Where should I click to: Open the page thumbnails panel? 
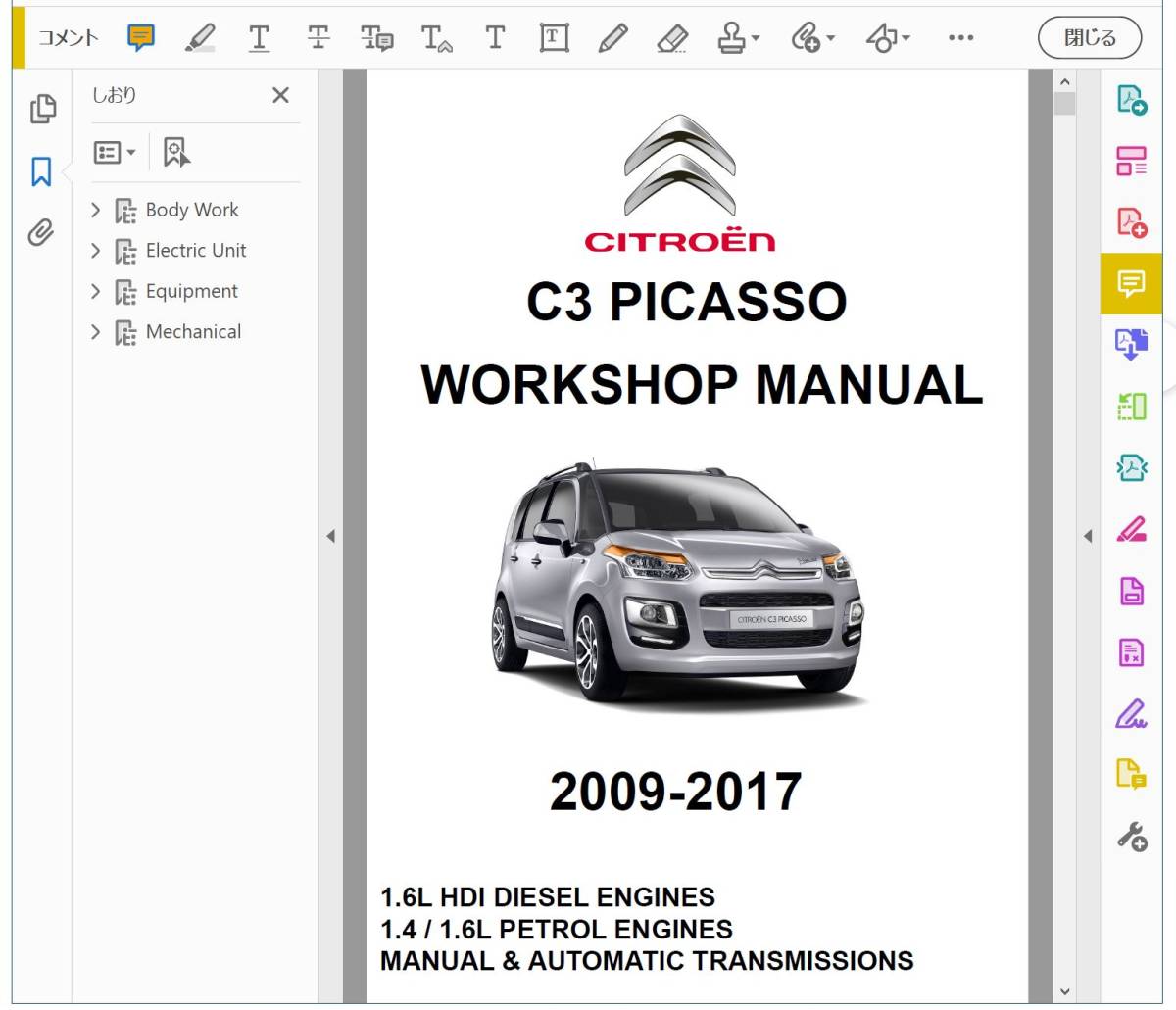[x=42, y=109]
